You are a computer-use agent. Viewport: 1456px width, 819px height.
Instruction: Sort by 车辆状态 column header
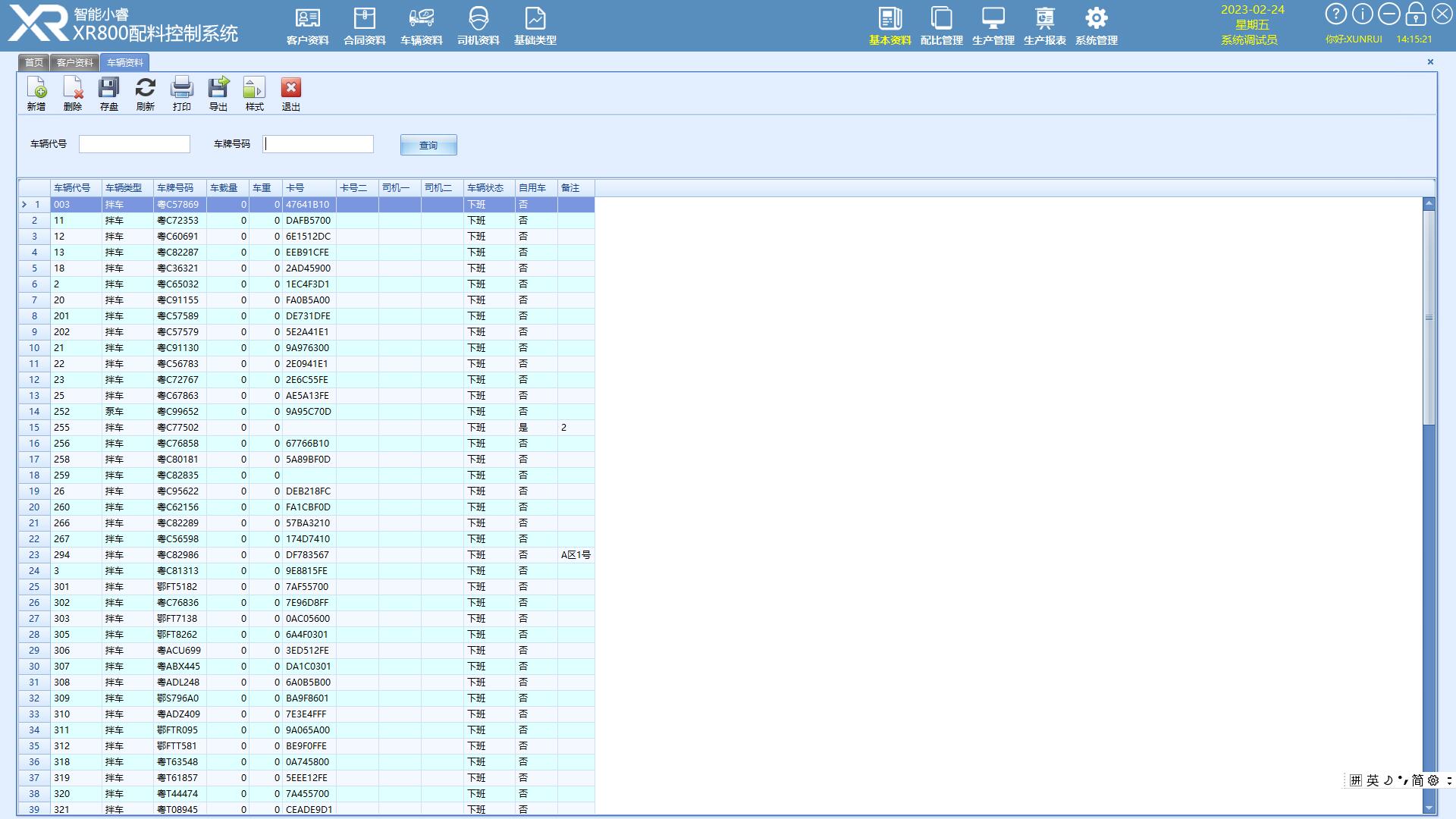tap(489, 188)
